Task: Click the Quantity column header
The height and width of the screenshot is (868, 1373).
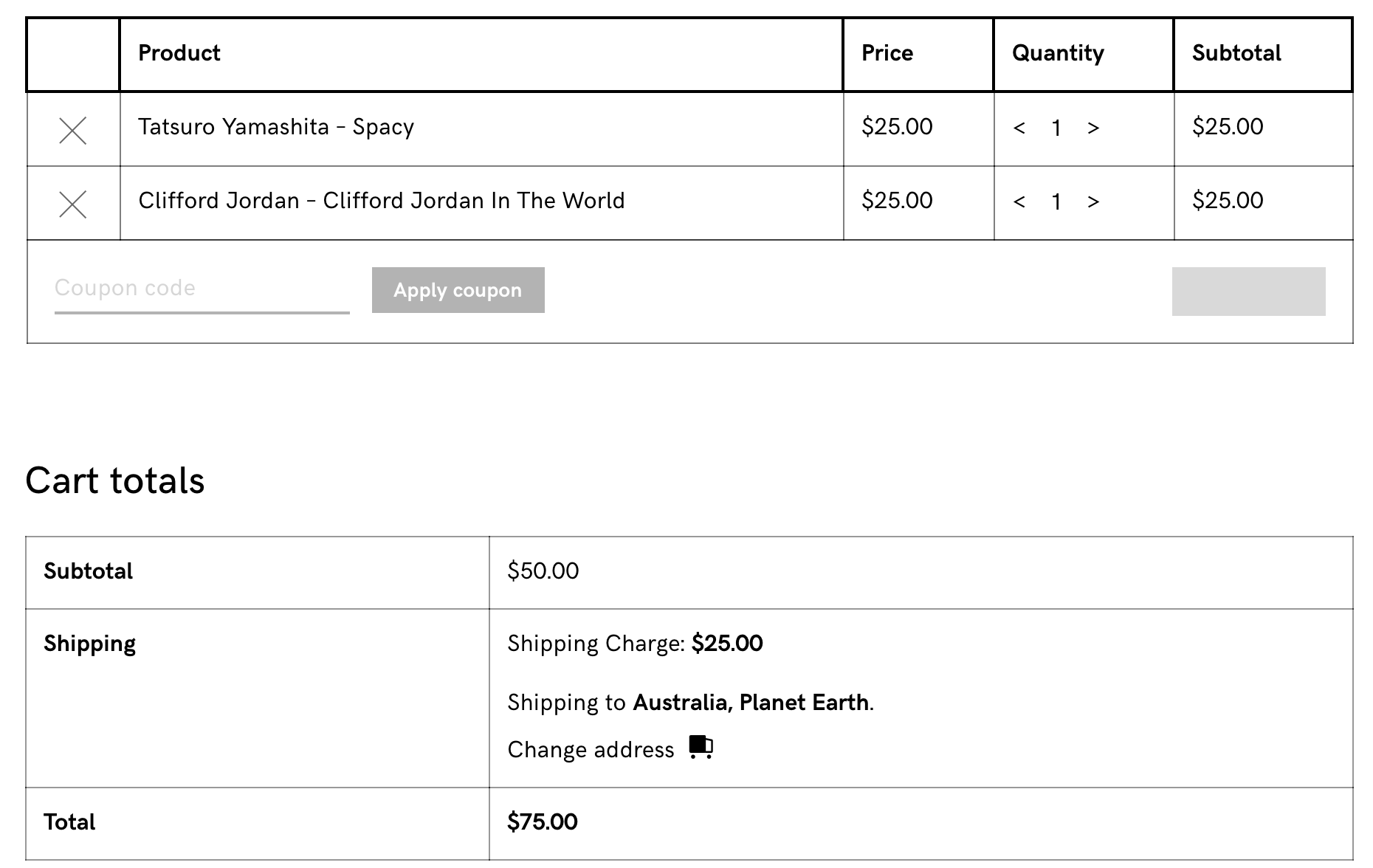Action: (x=1058, y=53)
